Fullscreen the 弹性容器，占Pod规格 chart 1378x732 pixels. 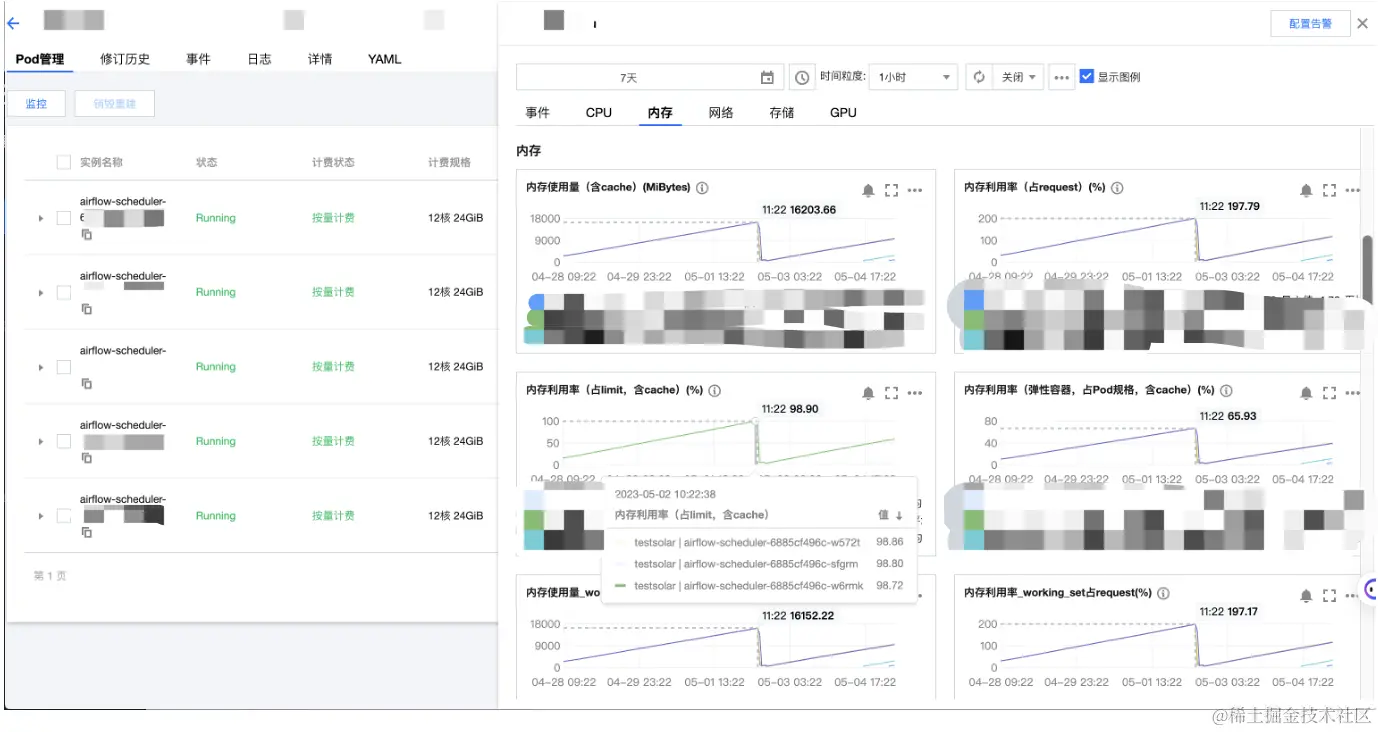coord(1329,393)
